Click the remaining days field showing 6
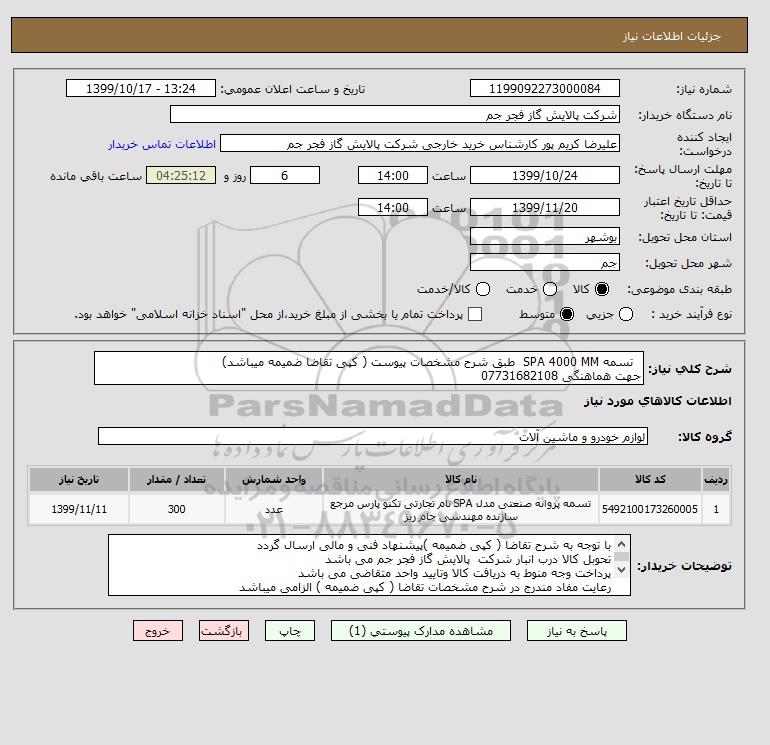This screenshot has width=770, height=745. coord(285,175)
